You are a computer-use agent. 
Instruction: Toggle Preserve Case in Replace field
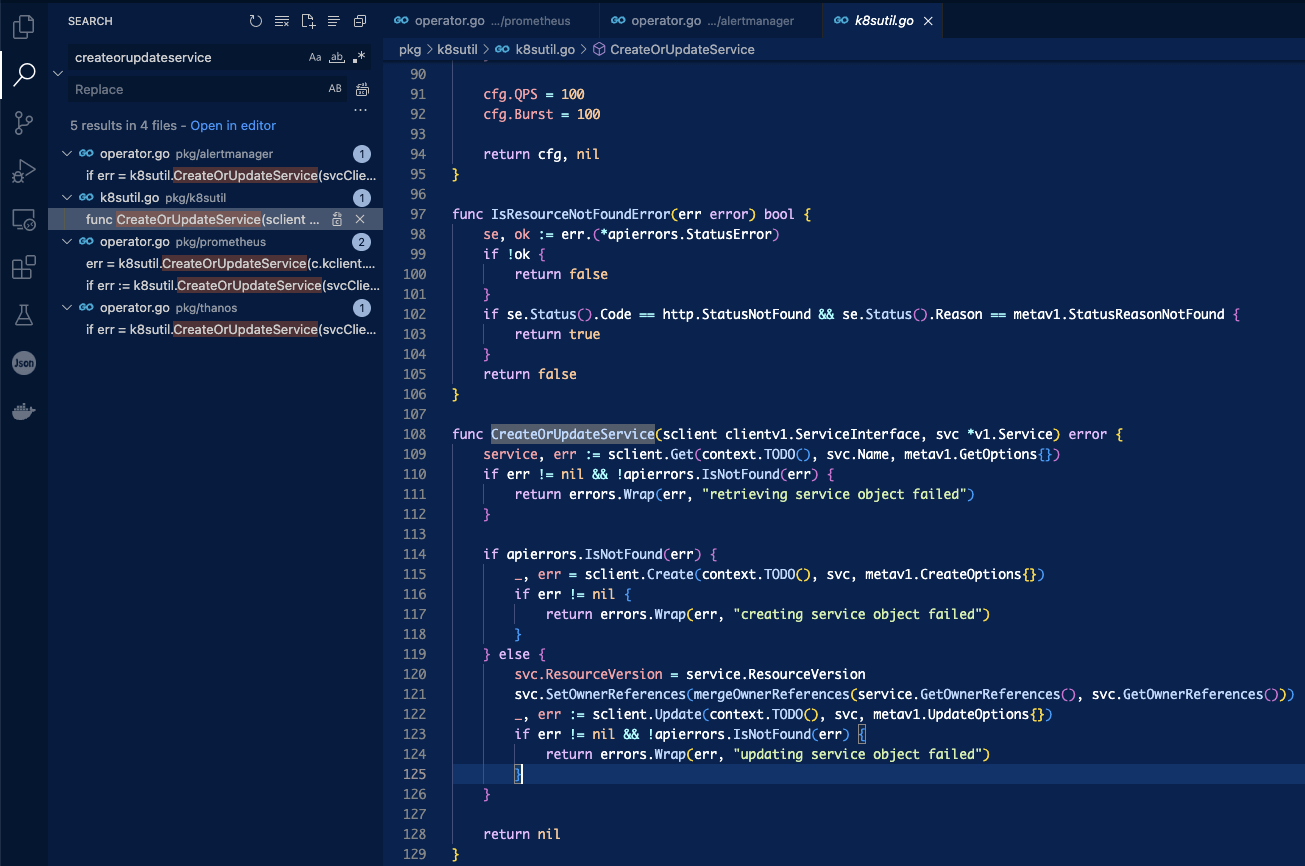click(x=335, y=89)
